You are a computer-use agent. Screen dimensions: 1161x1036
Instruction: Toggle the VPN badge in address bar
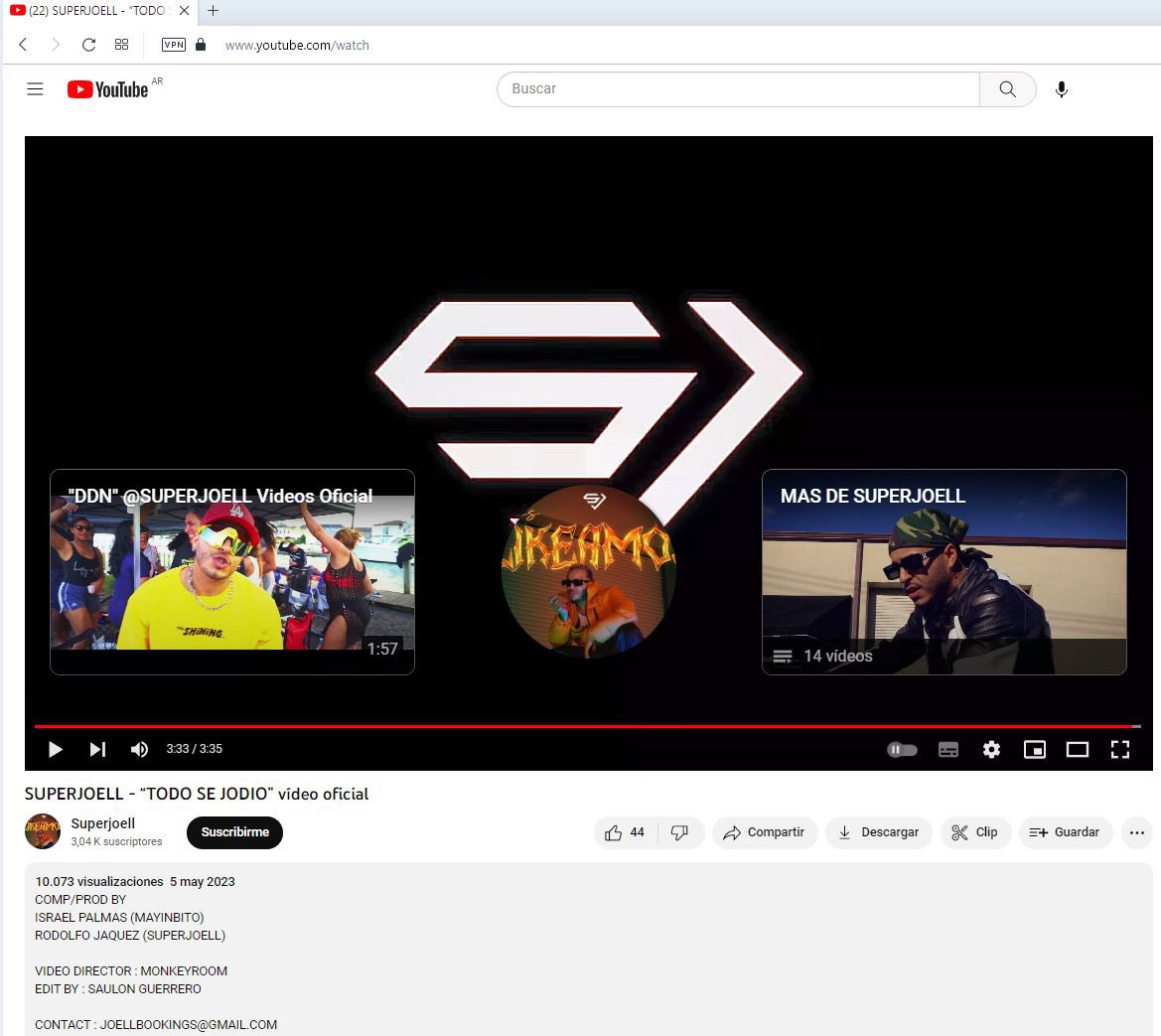tap(173, 45)
